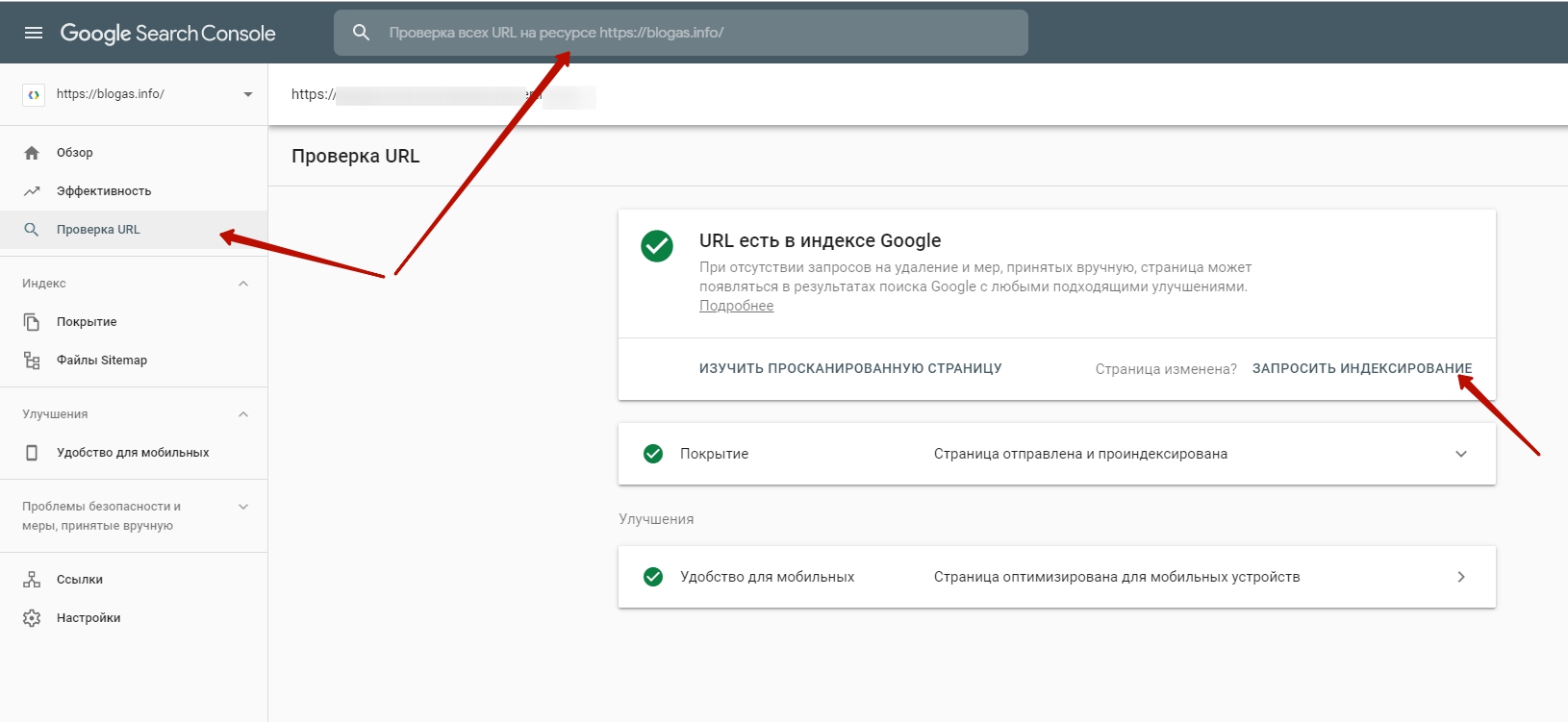Image resolution: width=1568 pixels, height=722 pixels.
Task: Expand the Покрытие result card
Action: tap(1460, 454)
